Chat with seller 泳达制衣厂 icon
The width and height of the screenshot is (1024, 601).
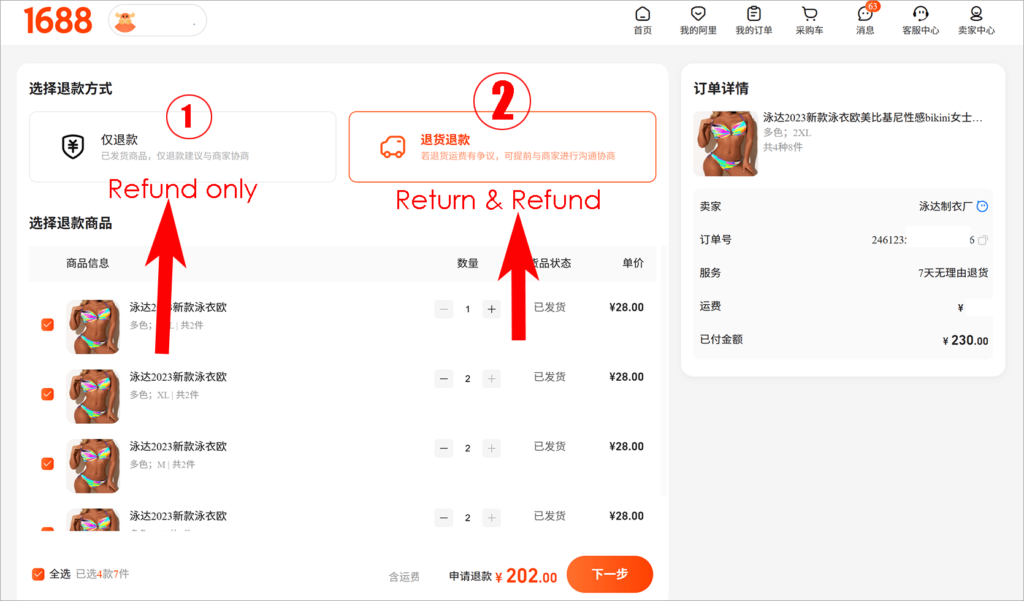[x=982, y=206]
